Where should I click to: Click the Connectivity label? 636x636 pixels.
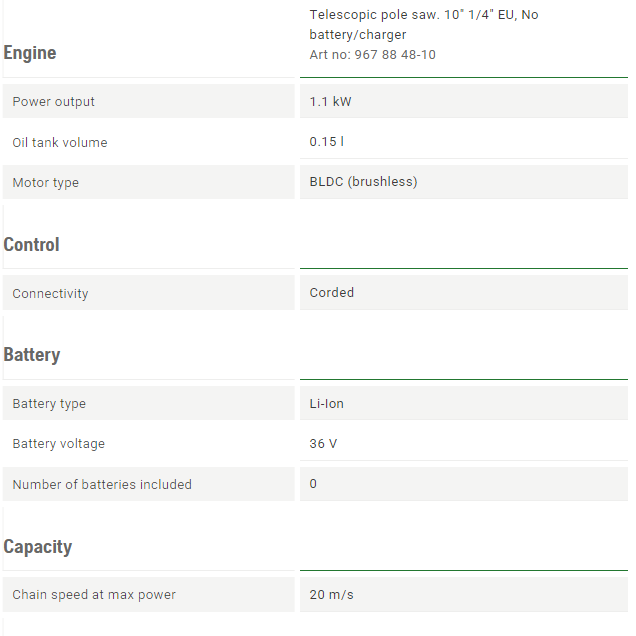pos(50,293)
